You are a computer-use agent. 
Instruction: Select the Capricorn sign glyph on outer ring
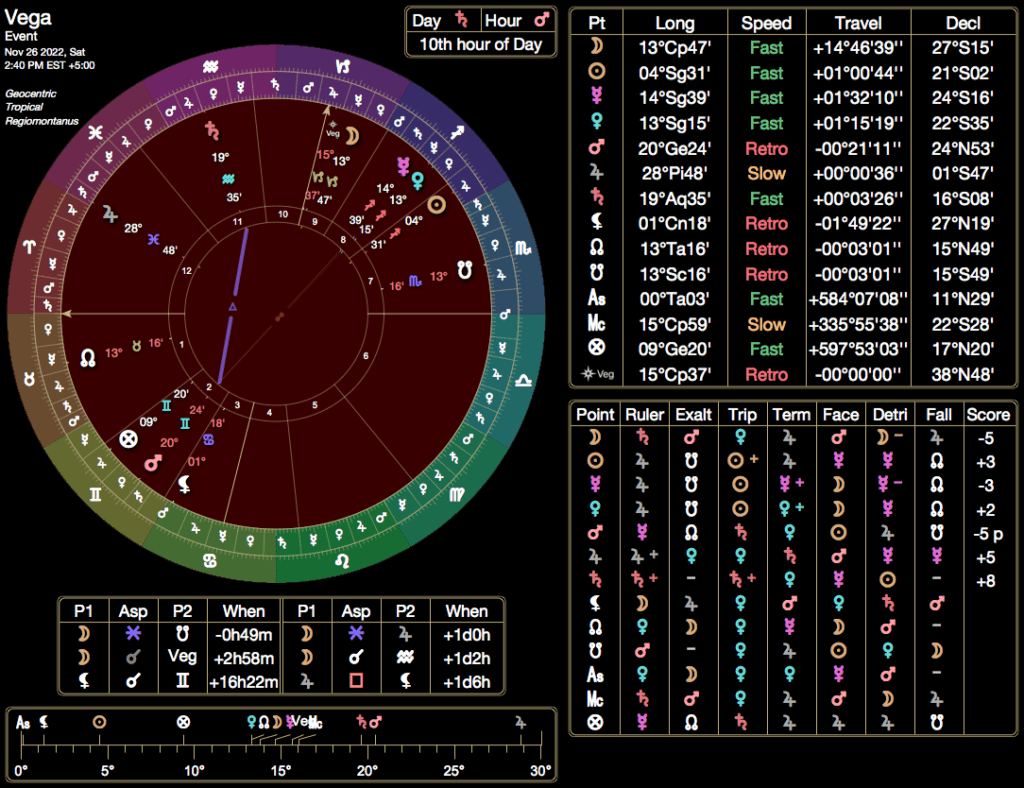tap(343, 66)
